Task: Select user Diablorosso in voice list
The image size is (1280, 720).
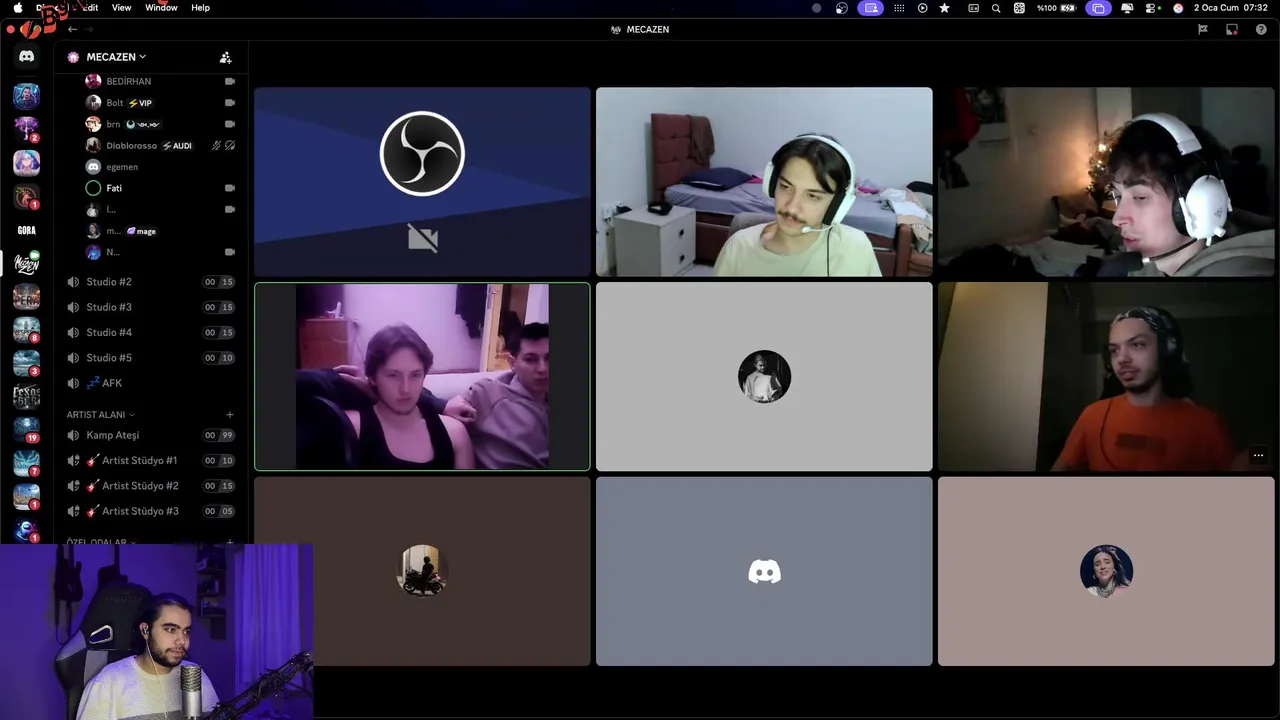Action: [160, 145]
